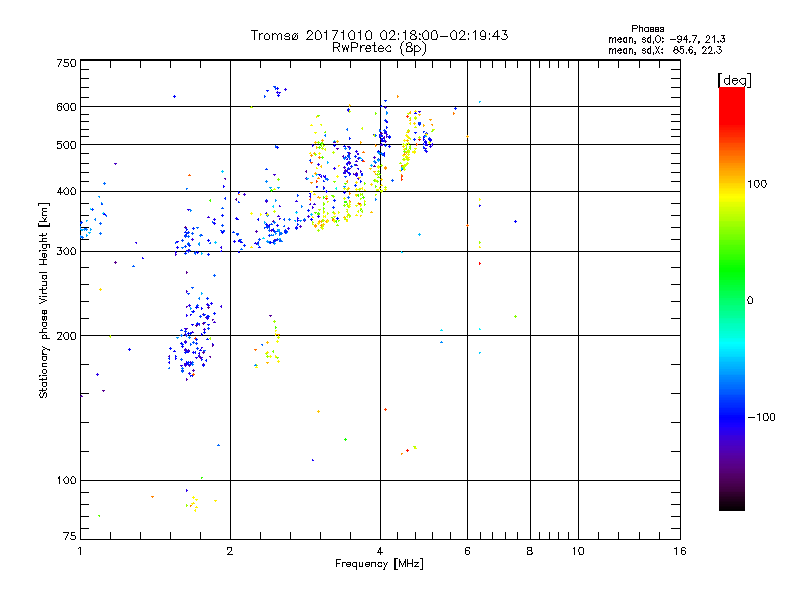Click the 16 tick label on frequency axis
The image size is (800, 600).
pos(678,551)
